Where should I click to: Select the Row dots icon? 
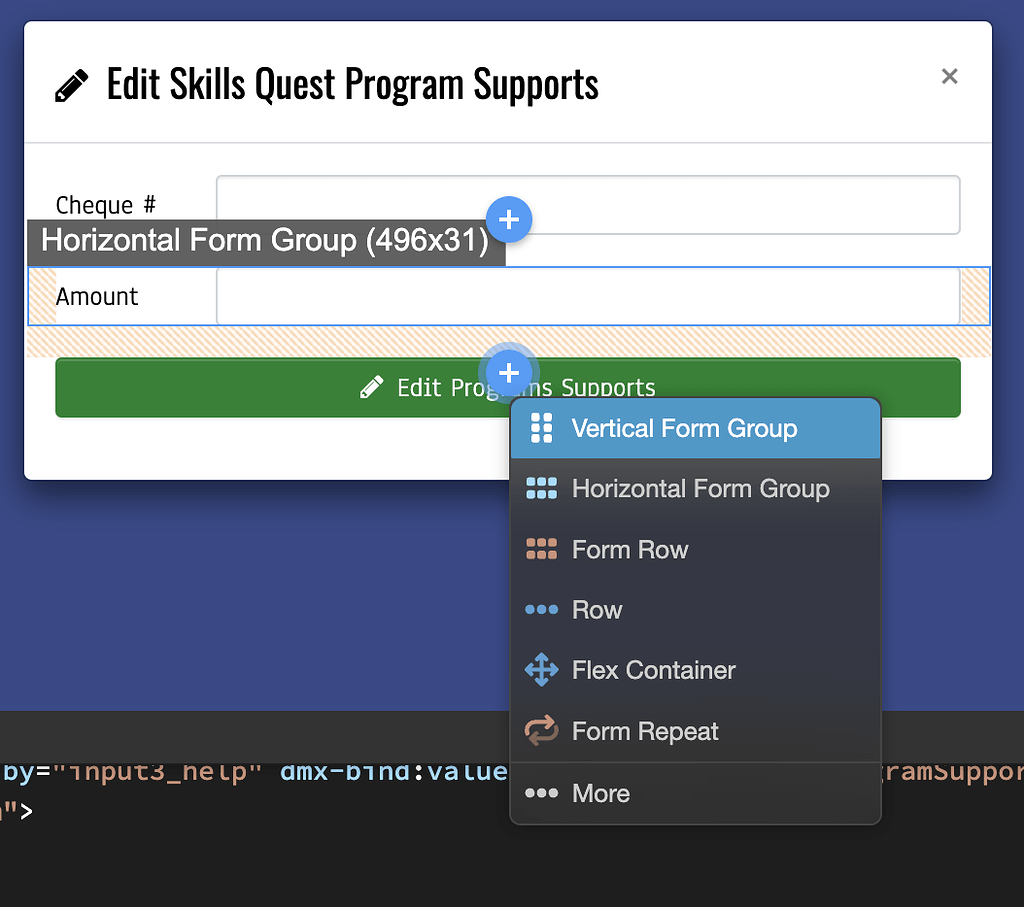[x=542, y=610]
